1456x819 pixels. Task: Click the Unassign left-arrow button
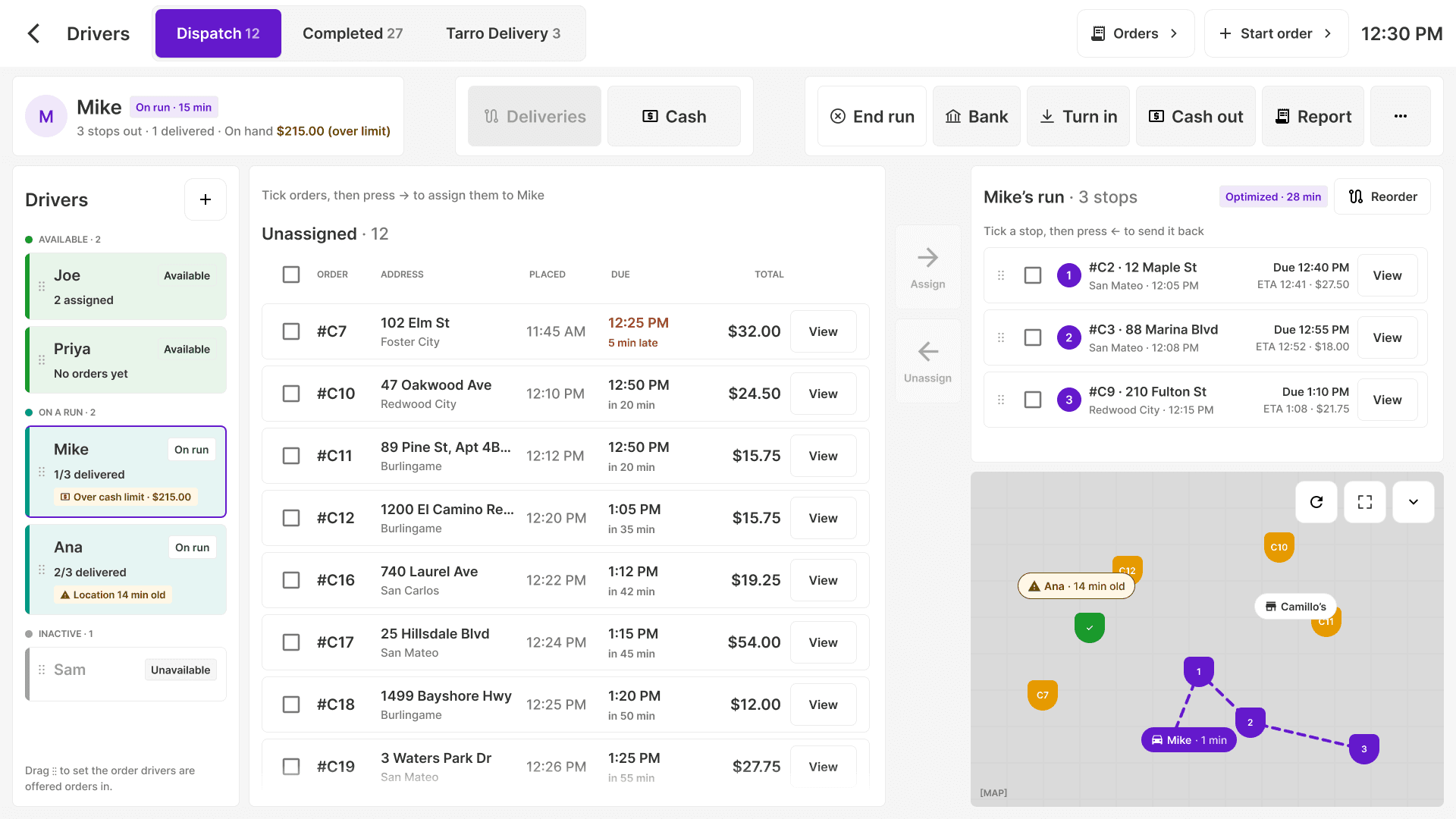pos(927,361)
